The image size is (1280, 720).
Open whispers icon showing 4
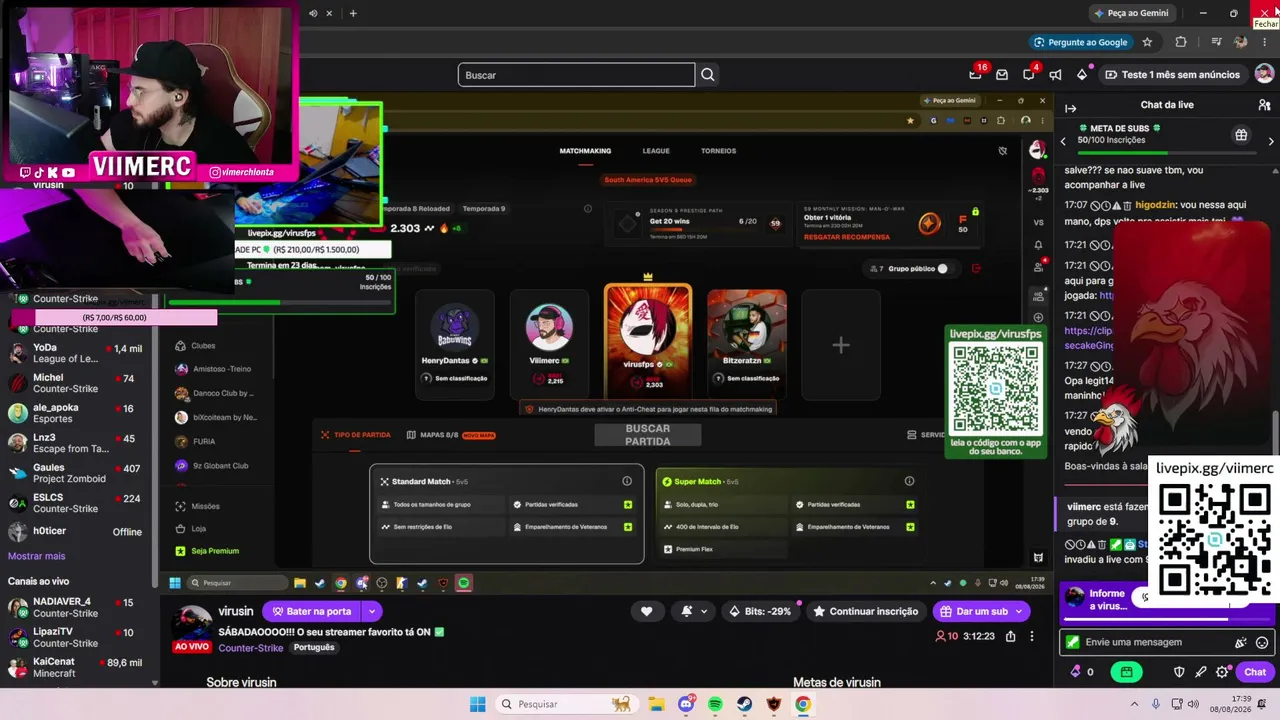1029,74
